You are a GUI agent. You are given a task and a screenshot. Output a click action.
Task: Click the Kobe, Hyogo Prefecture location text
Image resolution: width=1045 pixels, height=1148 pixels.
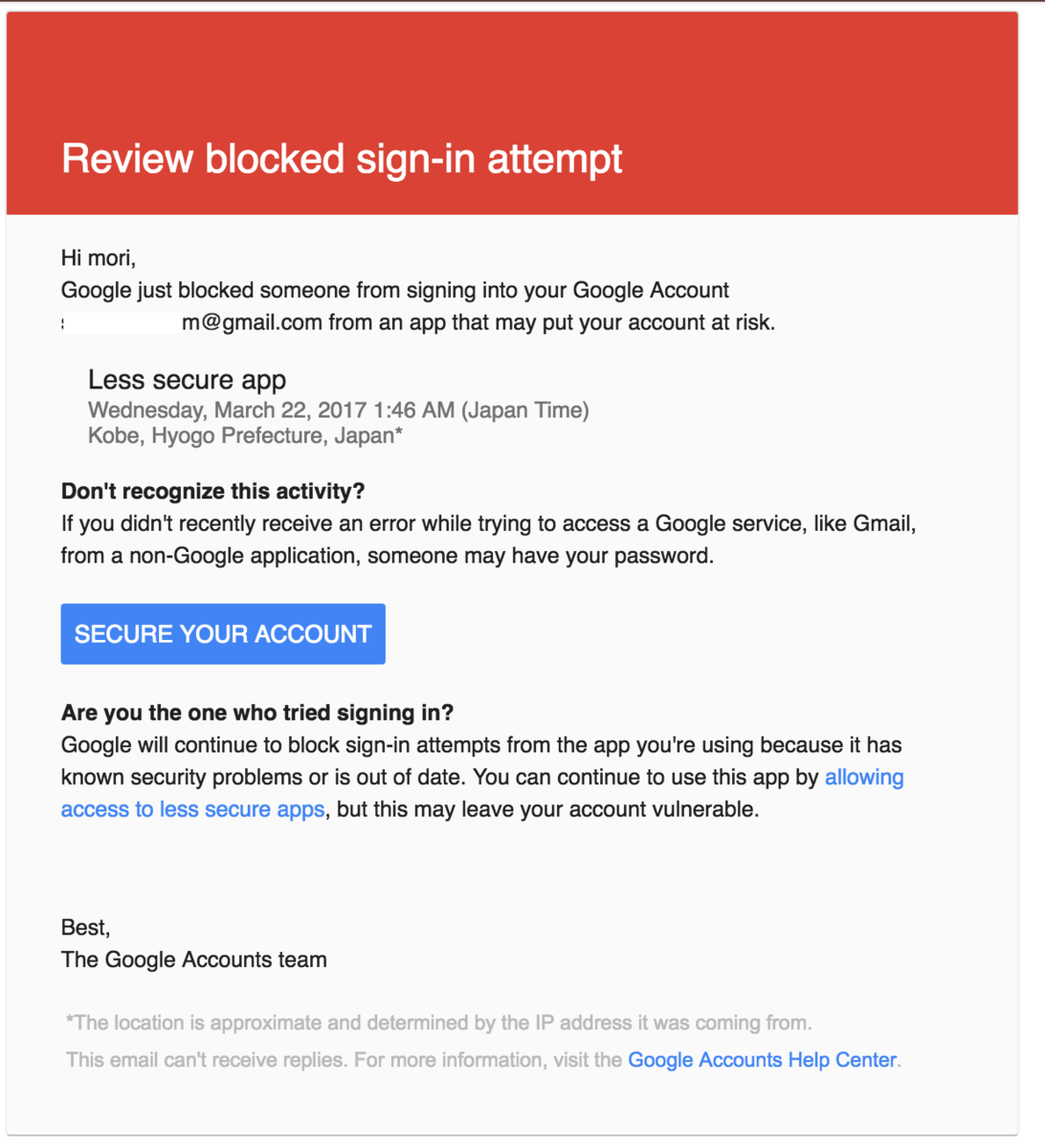[x=245, y=436]
